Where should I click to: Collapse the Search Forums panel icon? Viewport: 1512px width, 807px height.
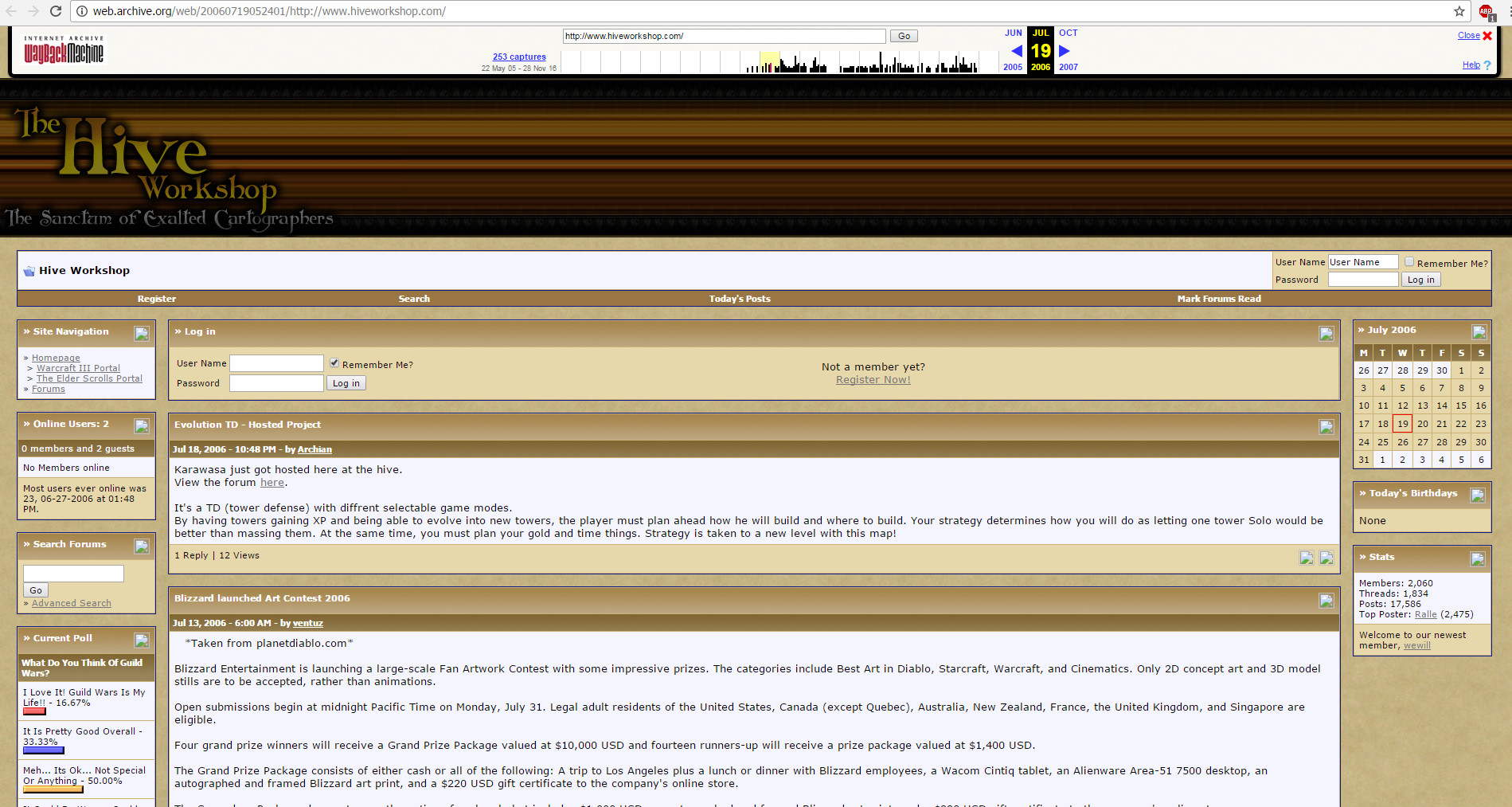tap(142, 546)
